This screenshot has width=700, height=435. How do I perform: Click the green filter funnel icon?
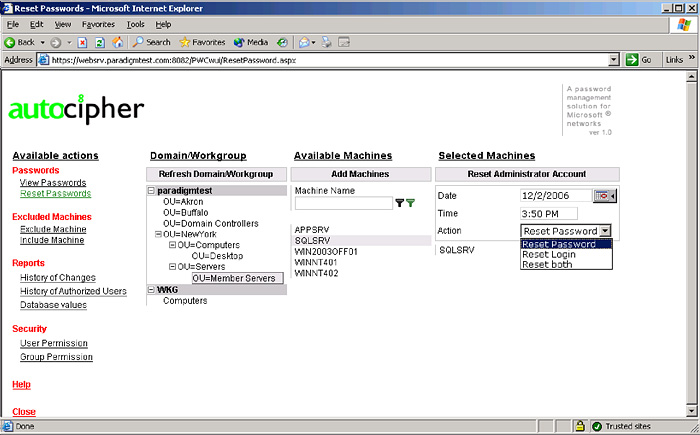click(x=410, y=203)
